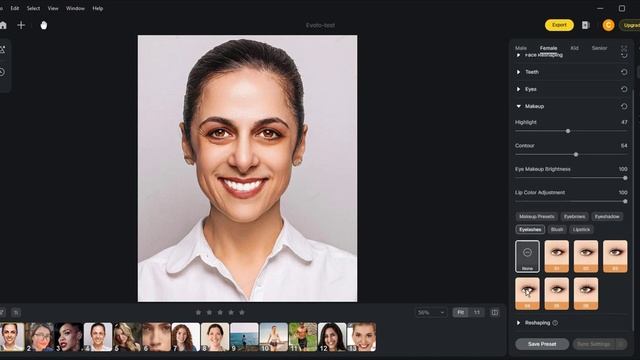Select the Lipstick chip
Screen dimensions: 640x360
pos(581,229)
